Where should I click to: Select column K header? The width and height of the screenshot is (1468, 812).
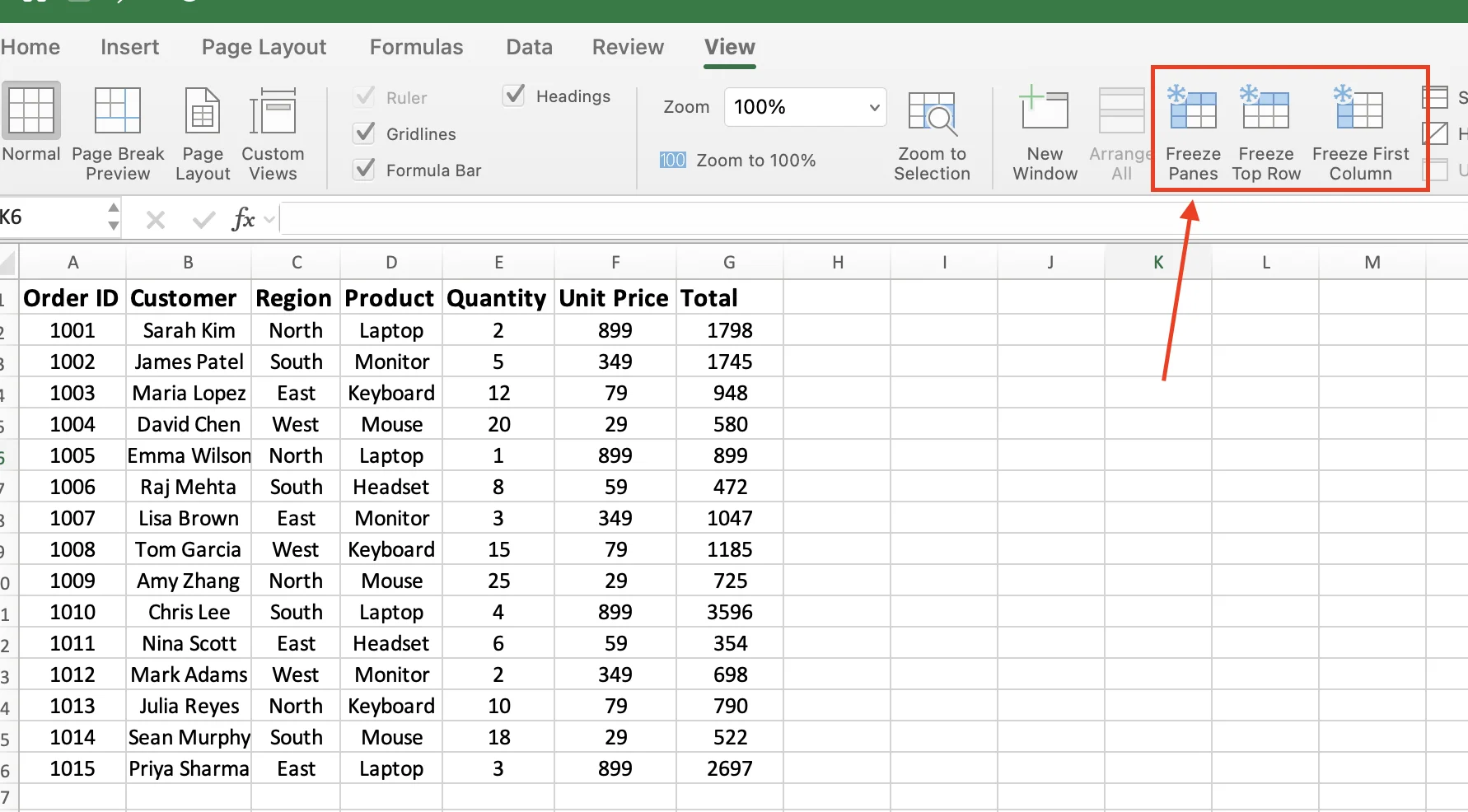1157,261
